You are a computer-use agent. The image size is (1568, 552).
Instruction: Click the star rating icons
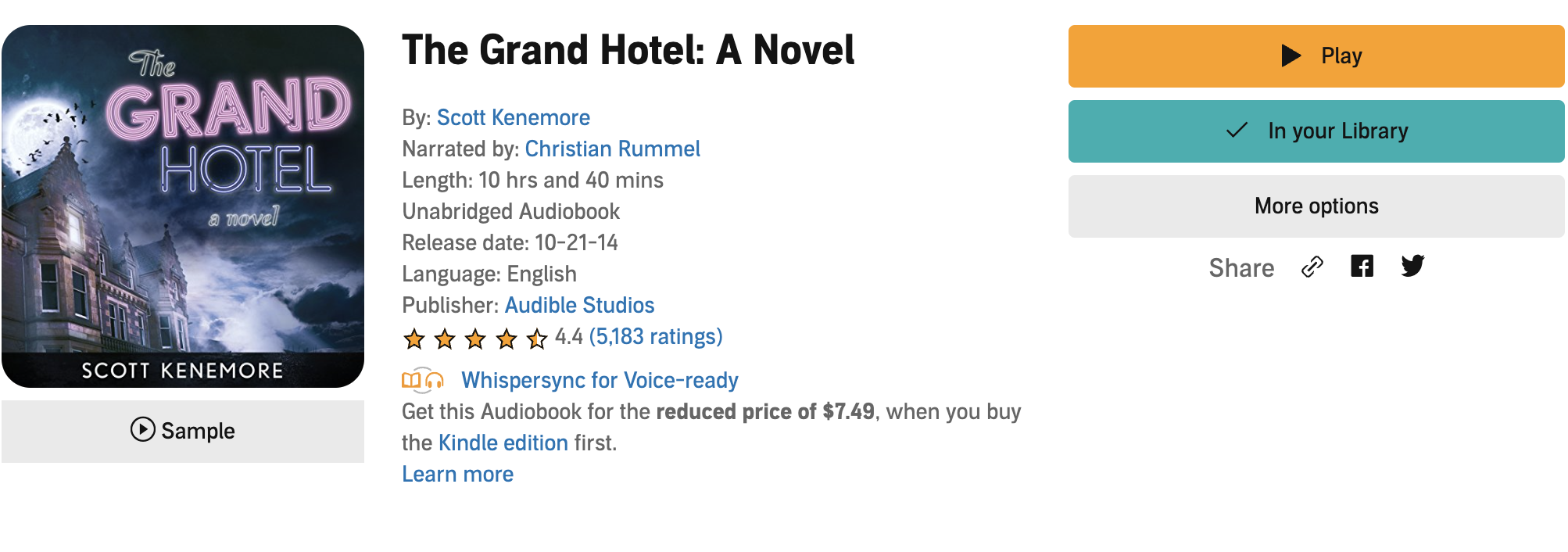(474, 338)
